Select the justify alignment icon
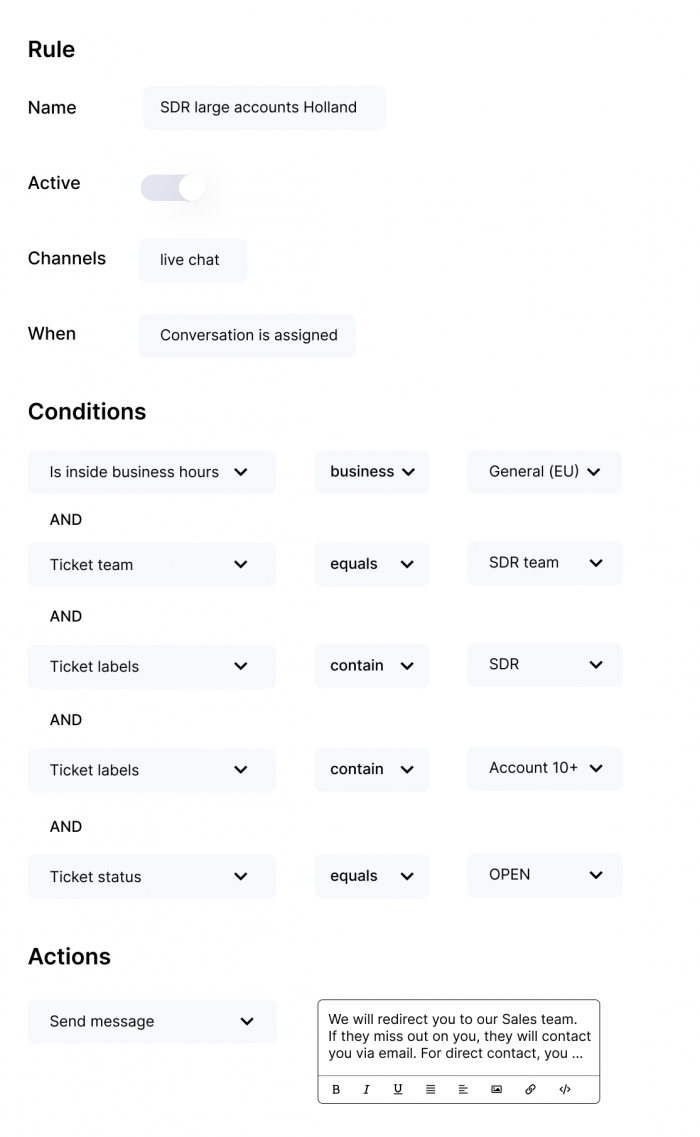 coord(430,1089)
